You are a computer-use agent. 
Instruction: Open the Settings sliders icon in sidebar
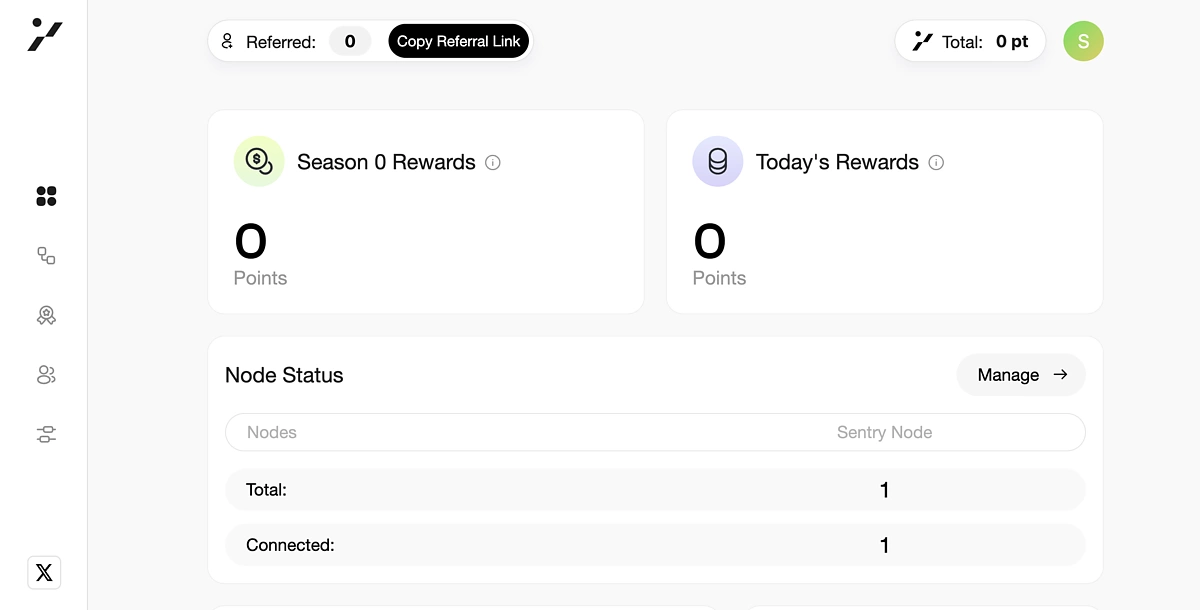click(x=46, y=434)
